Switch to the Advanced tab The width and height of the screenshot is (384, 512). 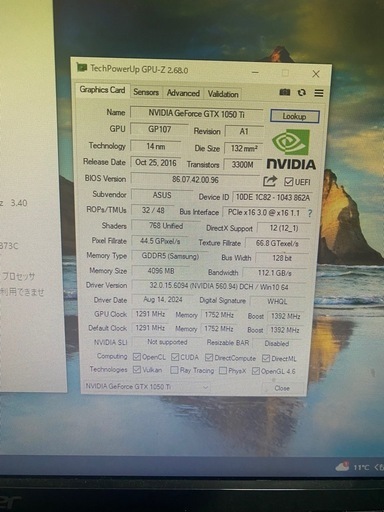click(183, 93)
